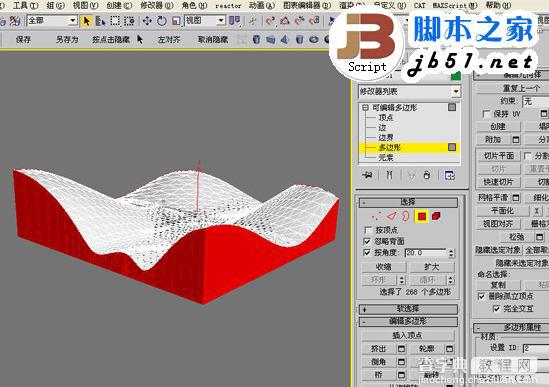Image resolution: width=549 pixels, height=387 pixels.
Task: Click the 扩大 button
Action: point(432,267)
